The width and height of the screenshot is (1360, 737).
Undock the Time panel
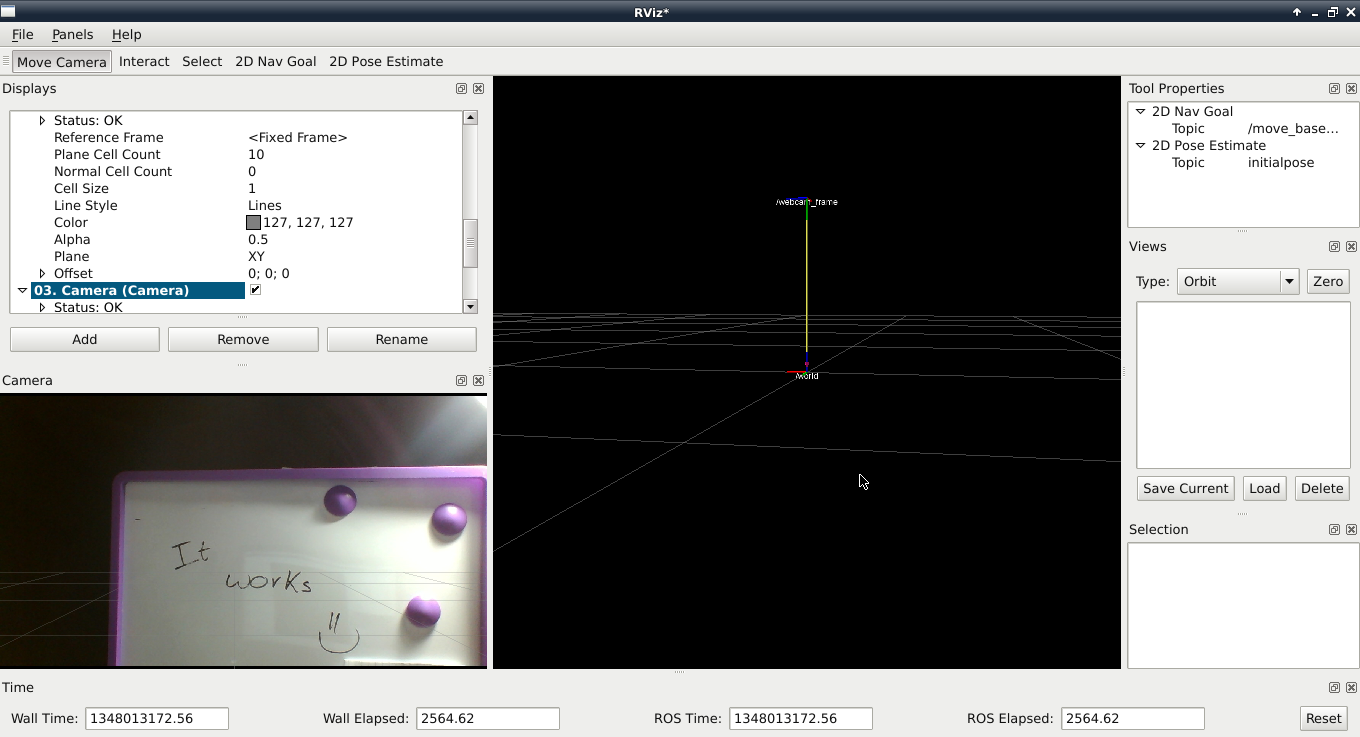pos(1334,688)
